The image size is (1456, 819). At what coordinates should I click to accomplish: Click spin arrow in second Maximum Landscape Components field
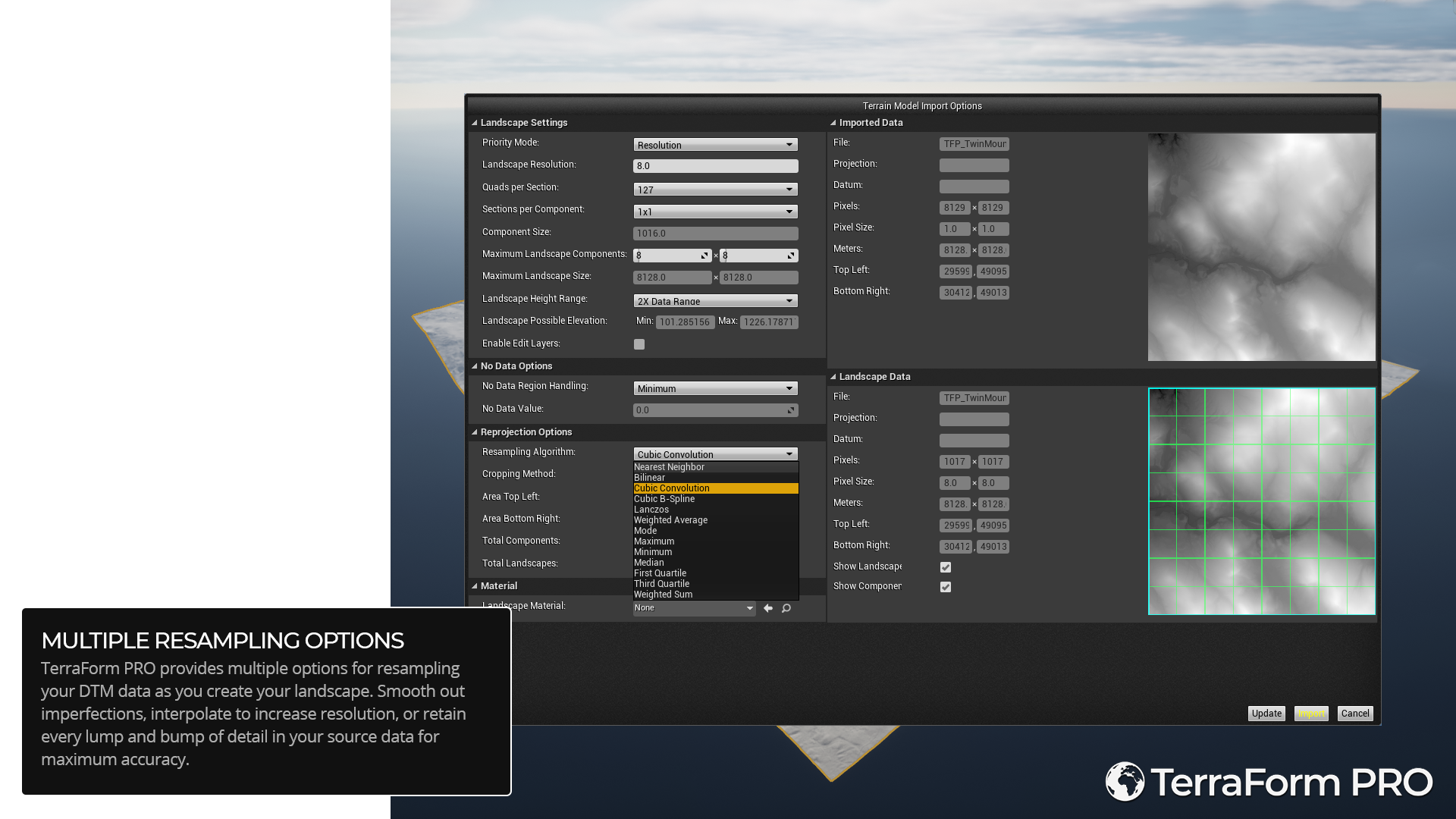(x=791, y=256)
